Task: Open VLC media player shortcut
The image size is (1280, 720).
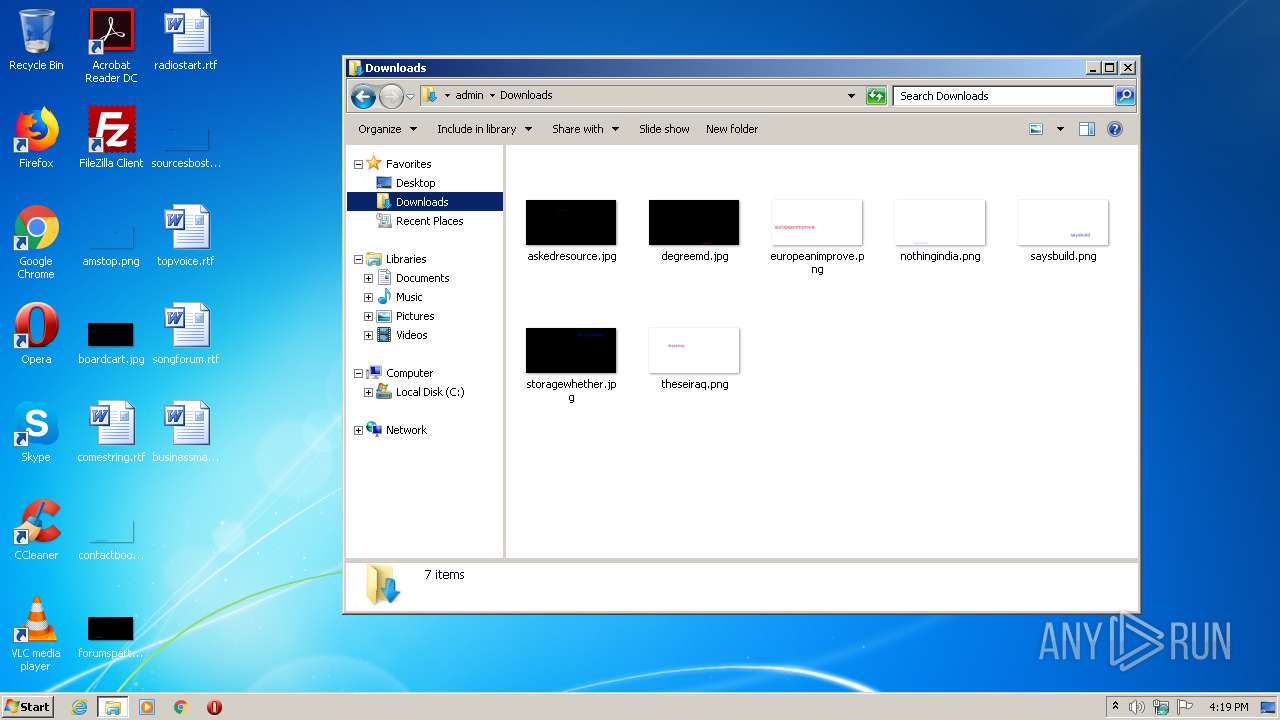Action: 36,634
